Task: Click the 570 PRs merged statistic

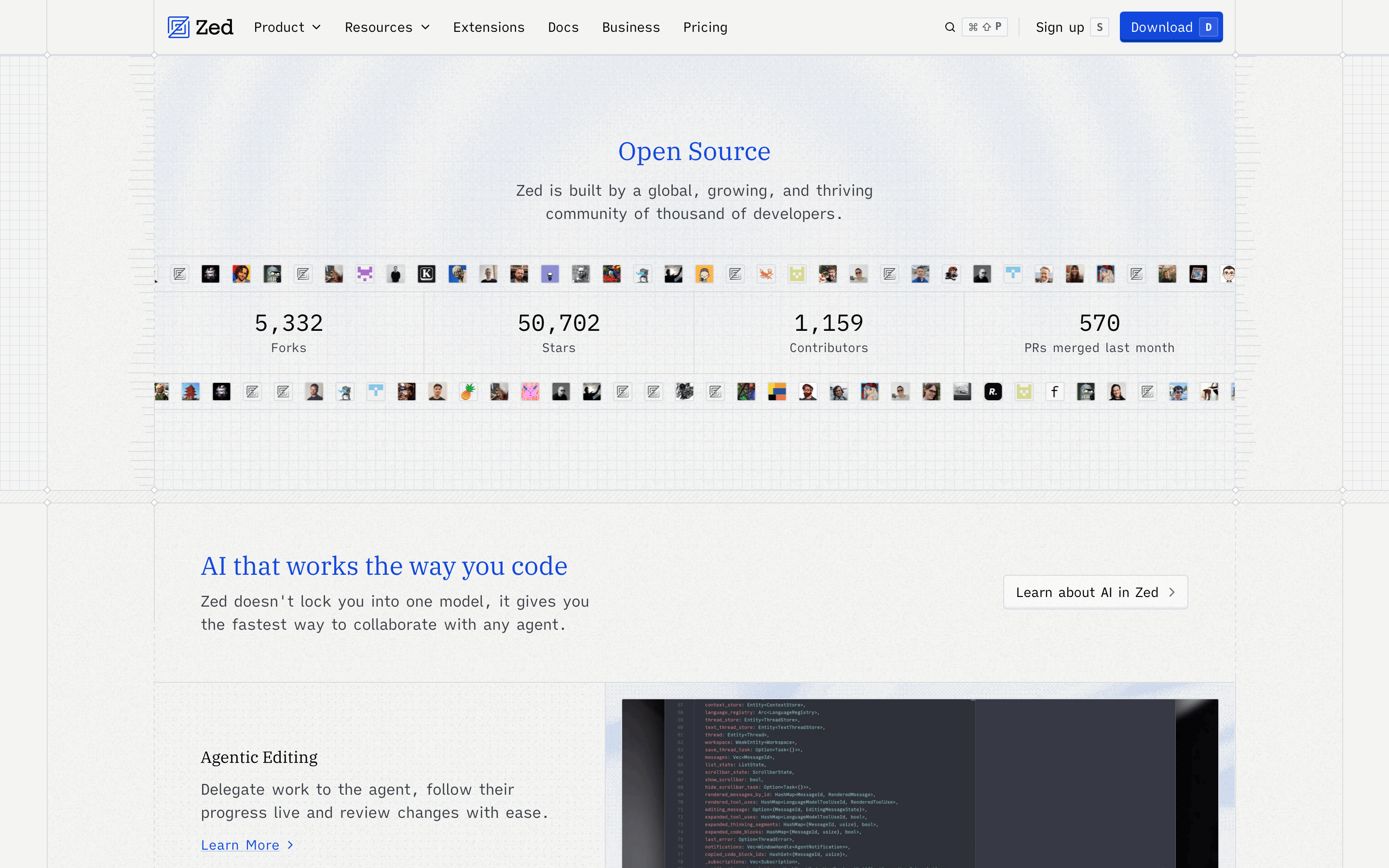Action: [x=1099, y=332]
